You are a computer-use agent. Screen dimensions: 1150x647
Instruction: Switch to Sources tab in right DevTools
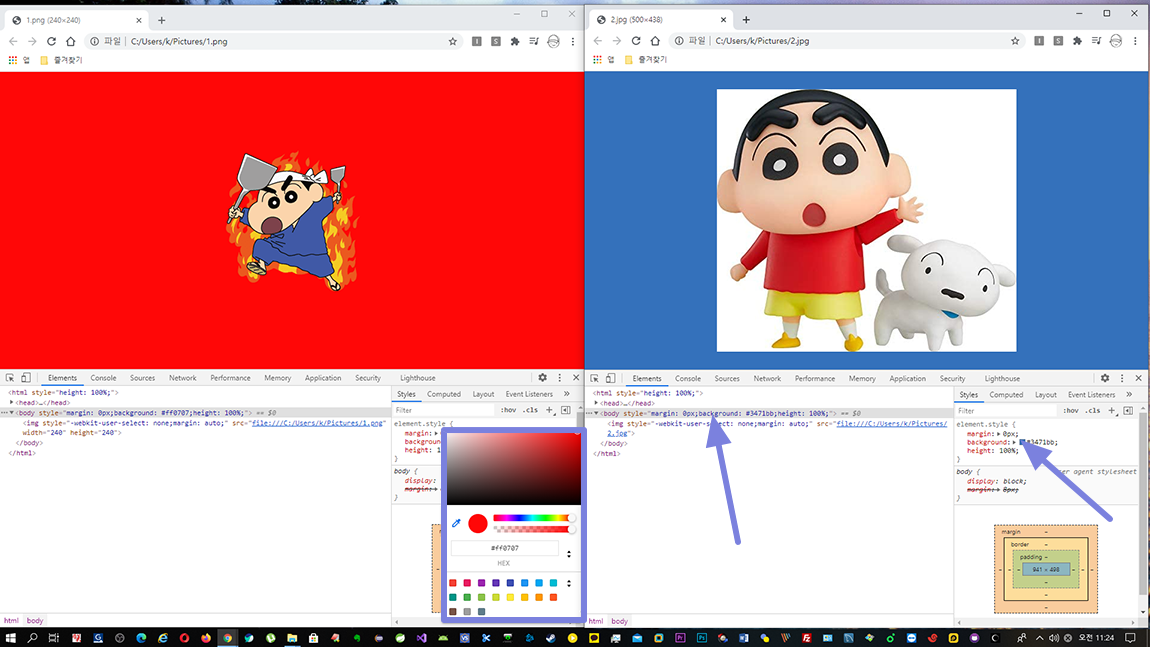click(727, 379)
